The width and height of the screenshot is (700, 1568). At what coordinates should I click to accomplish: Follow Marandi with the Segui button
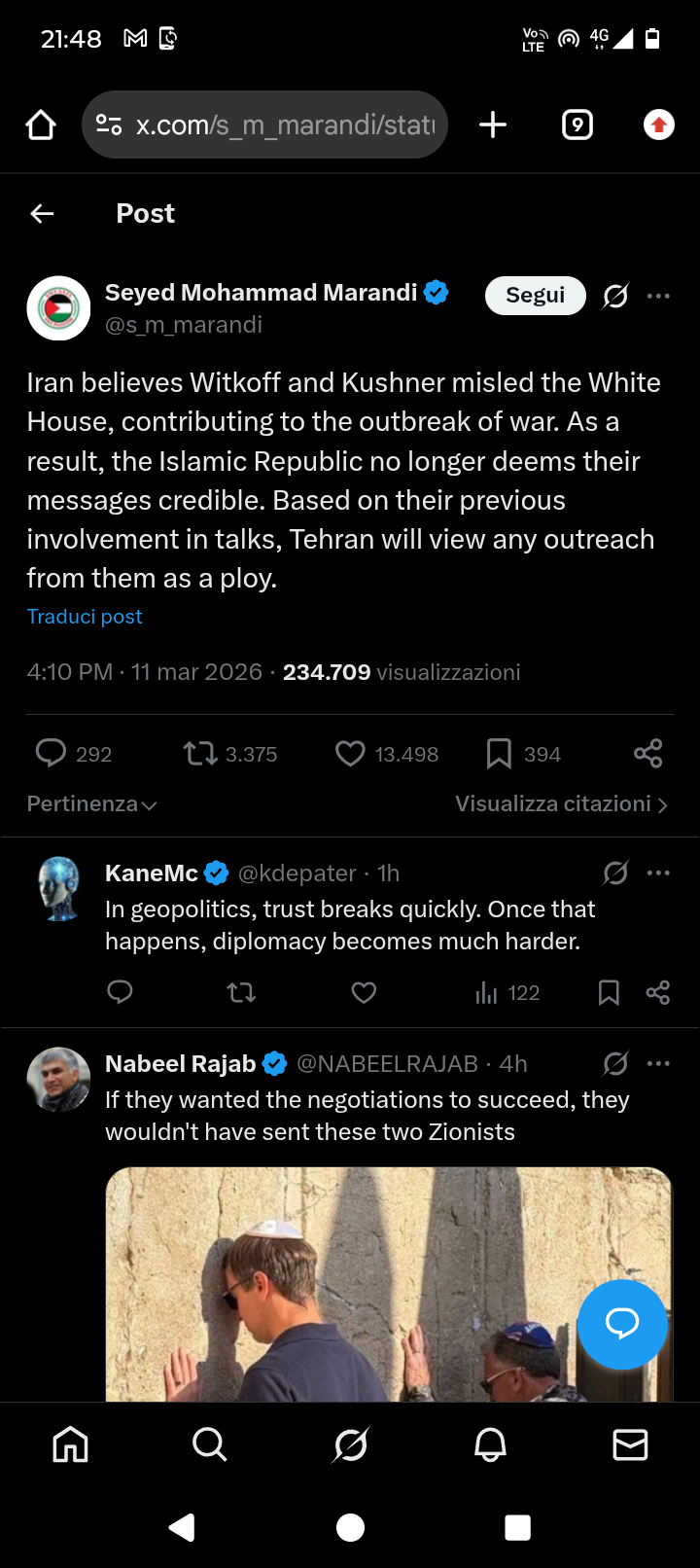click(x=536, y=296)
